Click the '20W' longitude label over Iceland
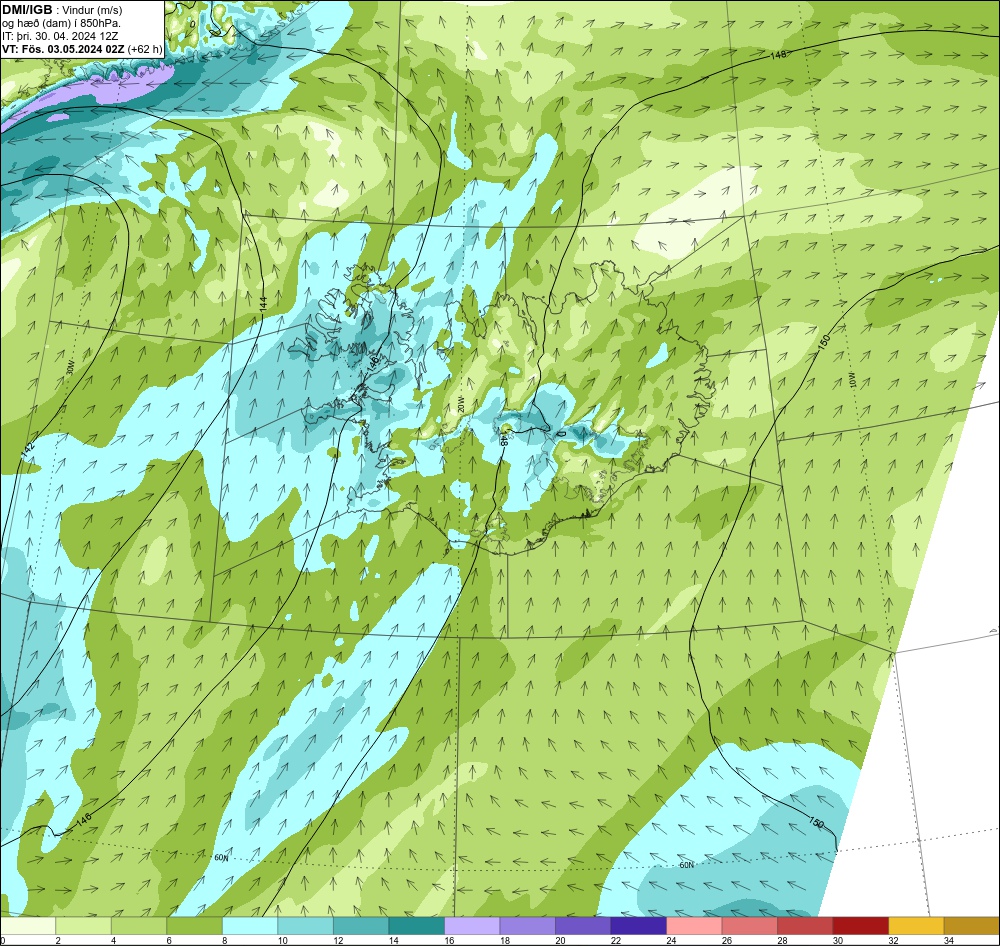Screen dimensions: 1000x946 460,404
